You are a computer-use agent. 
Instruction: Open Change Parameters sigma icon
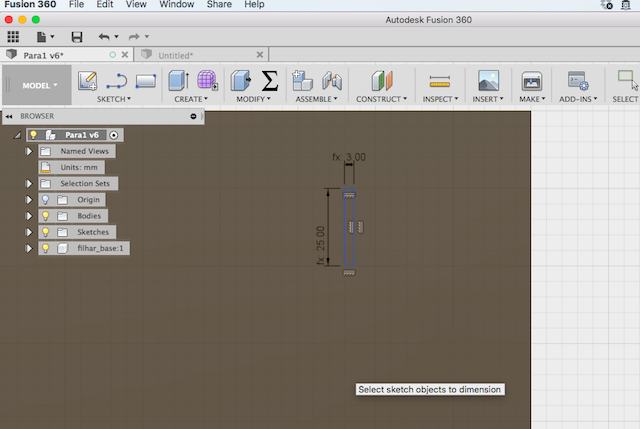coord(270,80)
